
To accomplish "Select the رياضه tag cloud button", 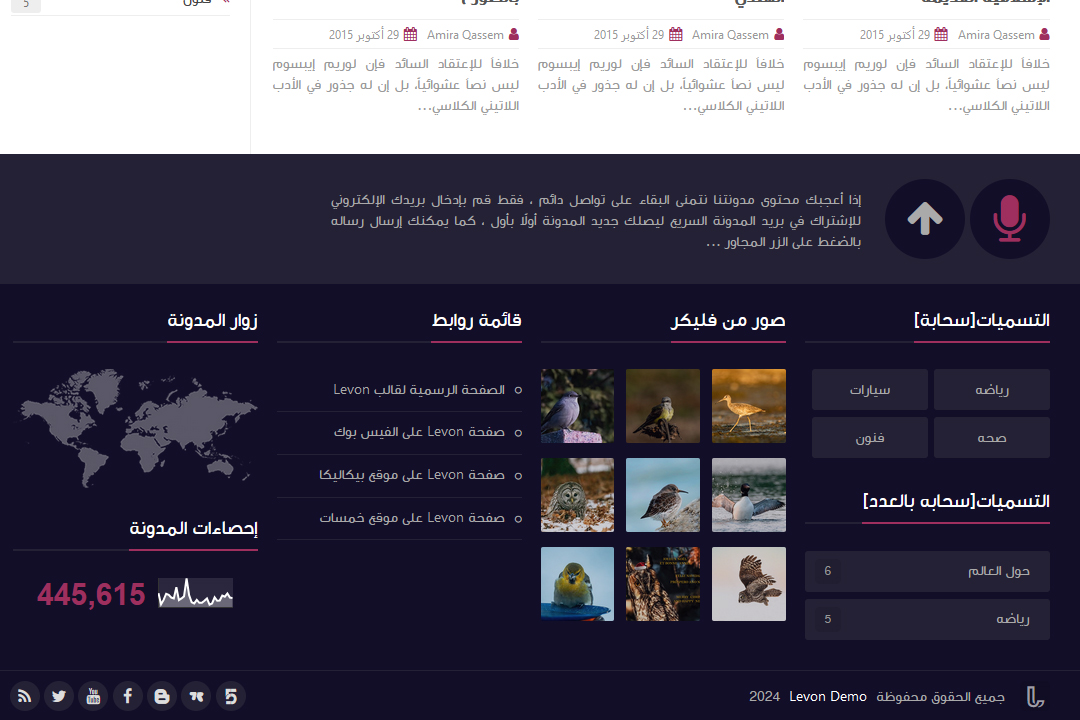I will point(992,389).
